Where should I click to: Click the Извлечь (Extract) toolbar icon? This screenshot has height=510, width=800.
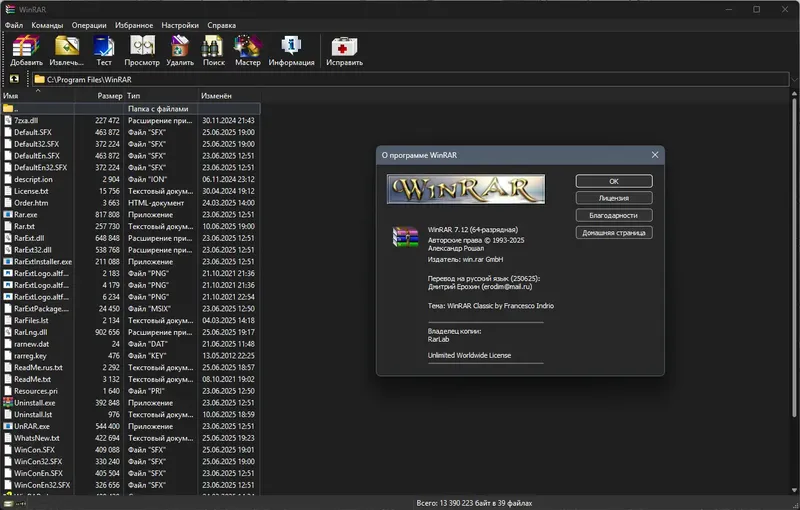pyautogui.click(x=66, y=50)
